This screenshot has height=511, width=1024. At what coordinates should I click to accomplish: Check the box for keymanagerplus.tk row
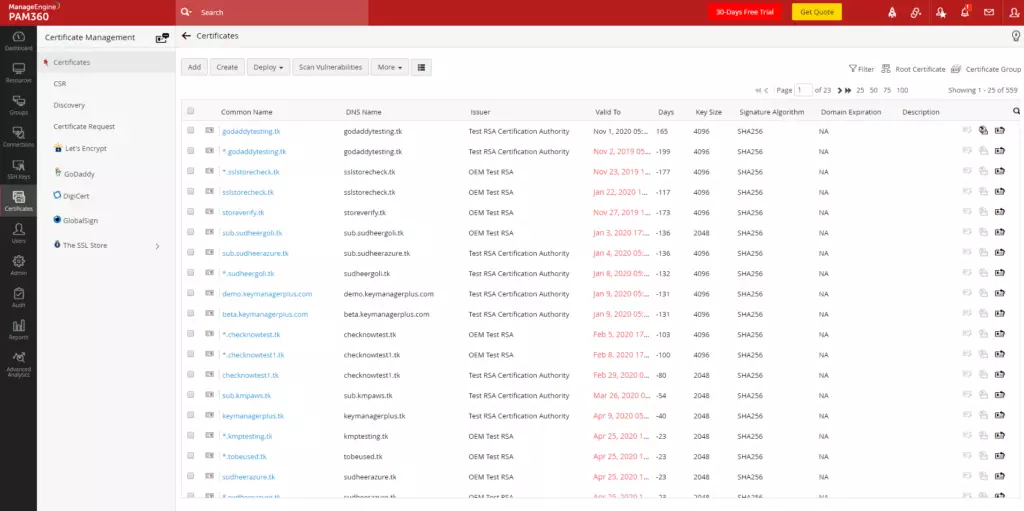(x=191, y=415)
